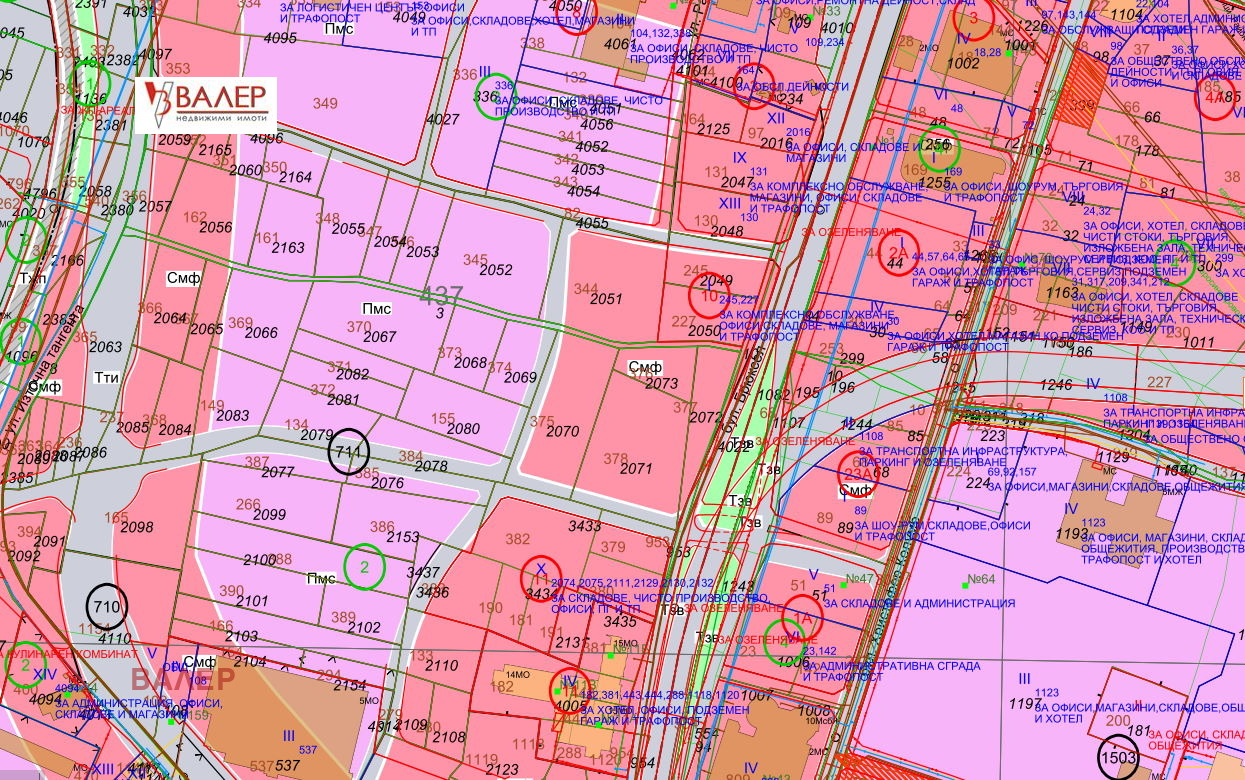Click parcel number 2071
The width and height of the screenshot is (1245, 780).
click(x=636, y=468)
